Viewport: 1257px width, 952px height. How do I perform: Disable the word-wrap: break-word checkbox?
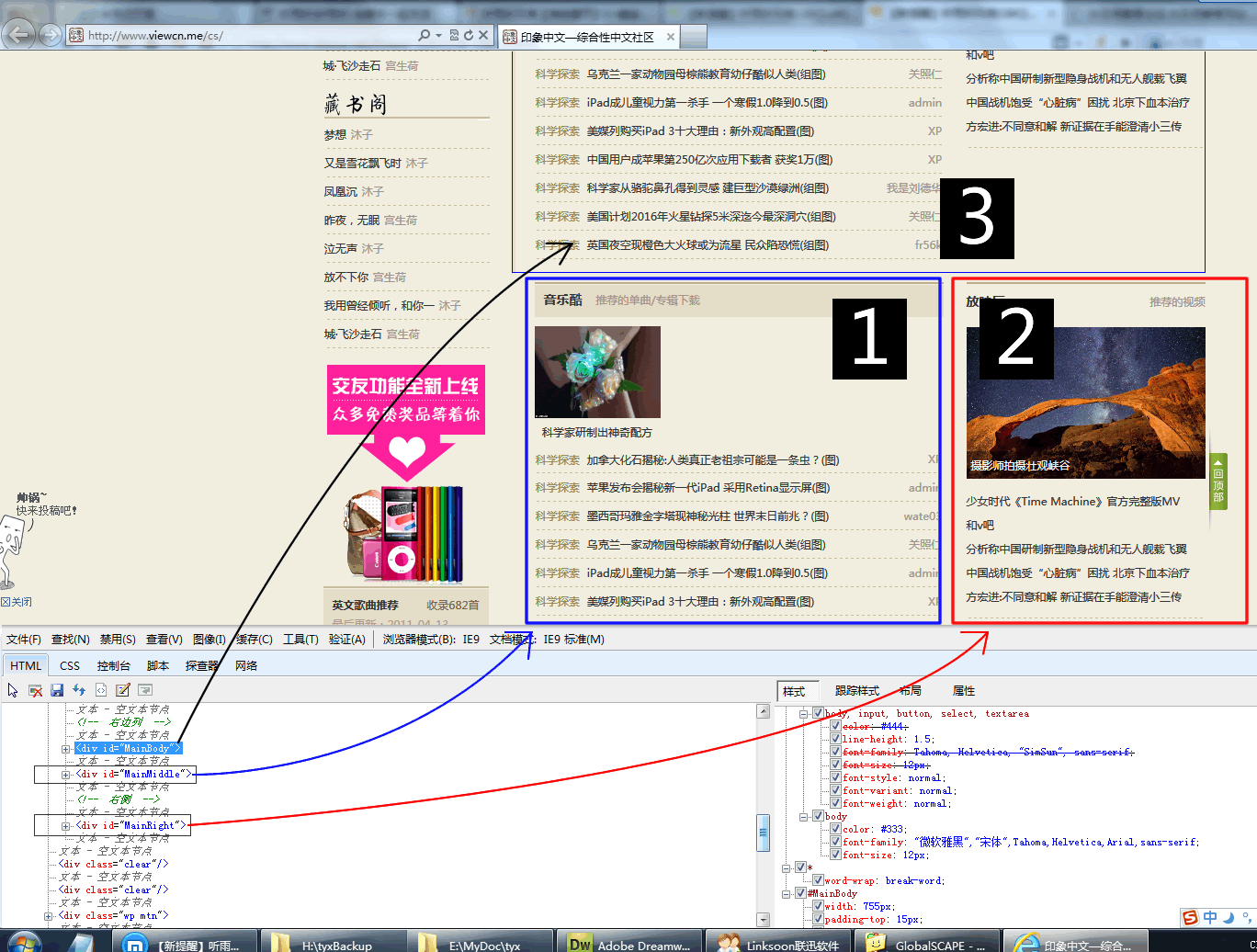pyautogui.click(x=817, y=880)
